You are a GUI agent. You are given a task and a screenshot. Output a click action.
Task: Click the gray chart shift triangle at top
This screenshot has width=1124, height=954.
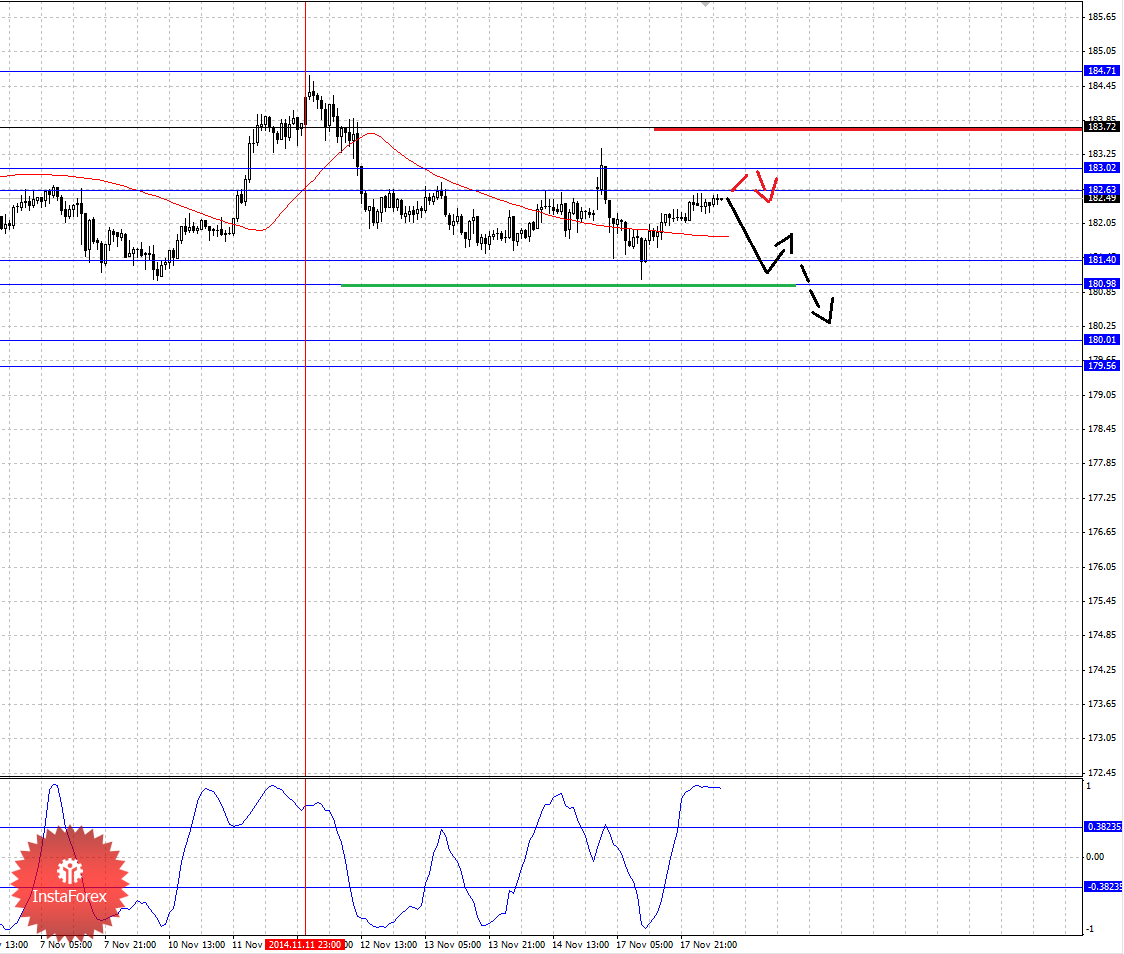705,4
